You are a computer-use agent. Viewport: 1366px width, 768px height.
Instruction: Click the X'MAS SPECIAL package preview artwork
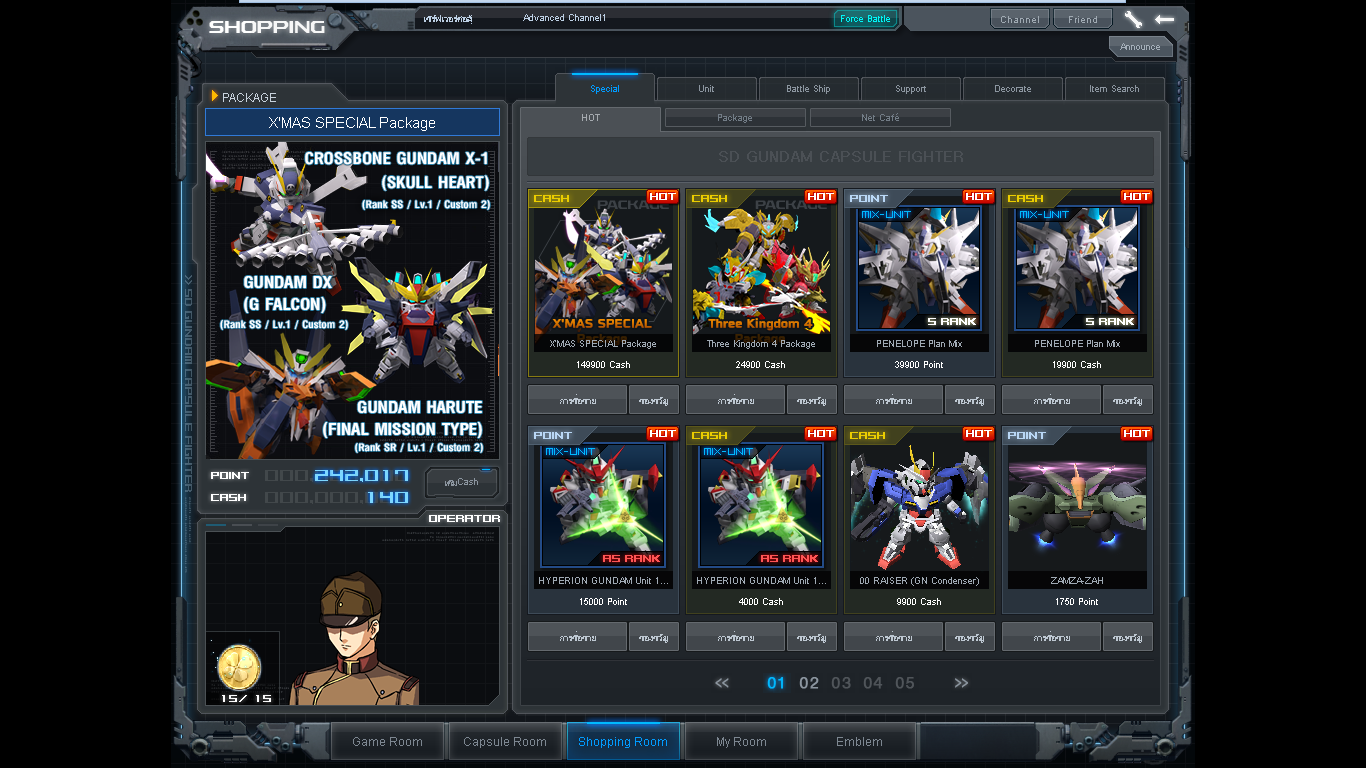pos(352,300)
